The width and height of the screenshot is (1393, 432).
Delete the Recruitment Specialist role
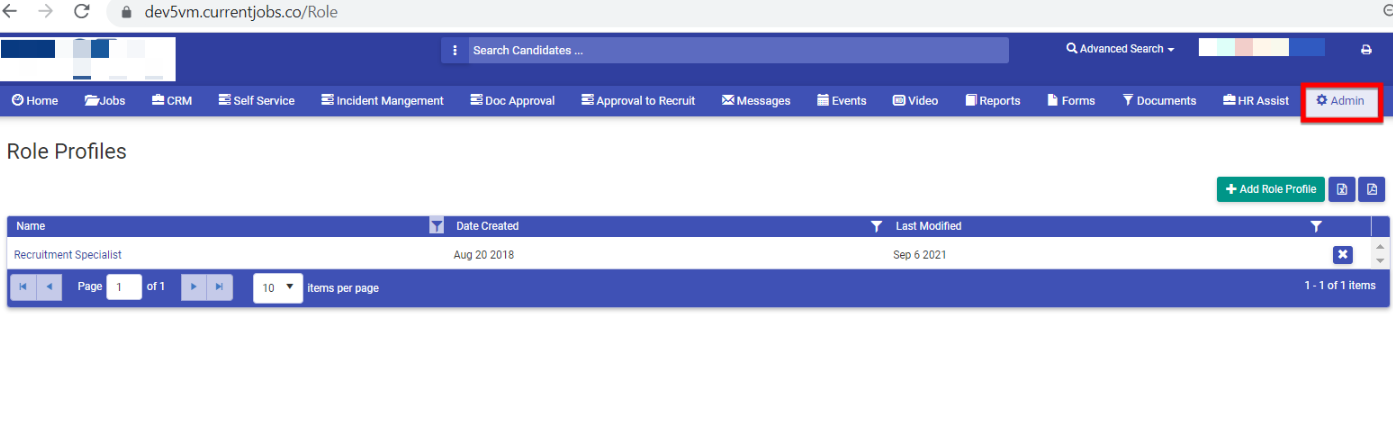point(1343,255)
